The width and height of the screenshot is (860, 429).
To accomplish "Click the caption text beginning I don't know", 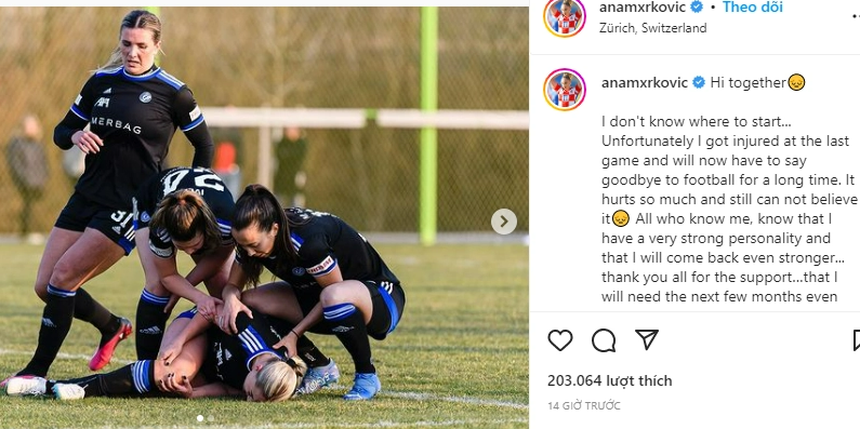I will coord(728,208).
